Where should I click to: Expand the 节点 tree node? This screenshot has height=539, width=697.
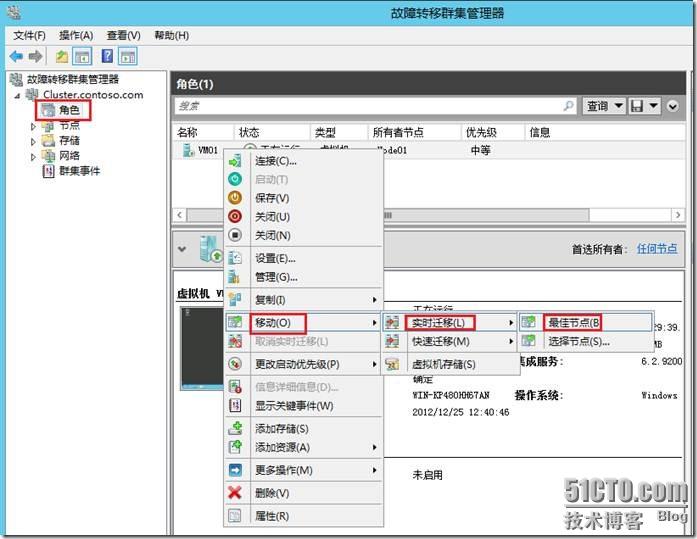[33, 127]
